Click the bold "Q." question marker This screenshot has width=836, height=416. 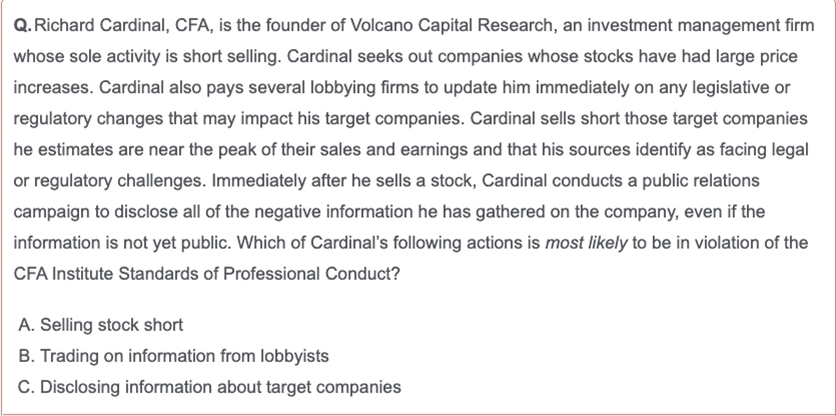23,26
